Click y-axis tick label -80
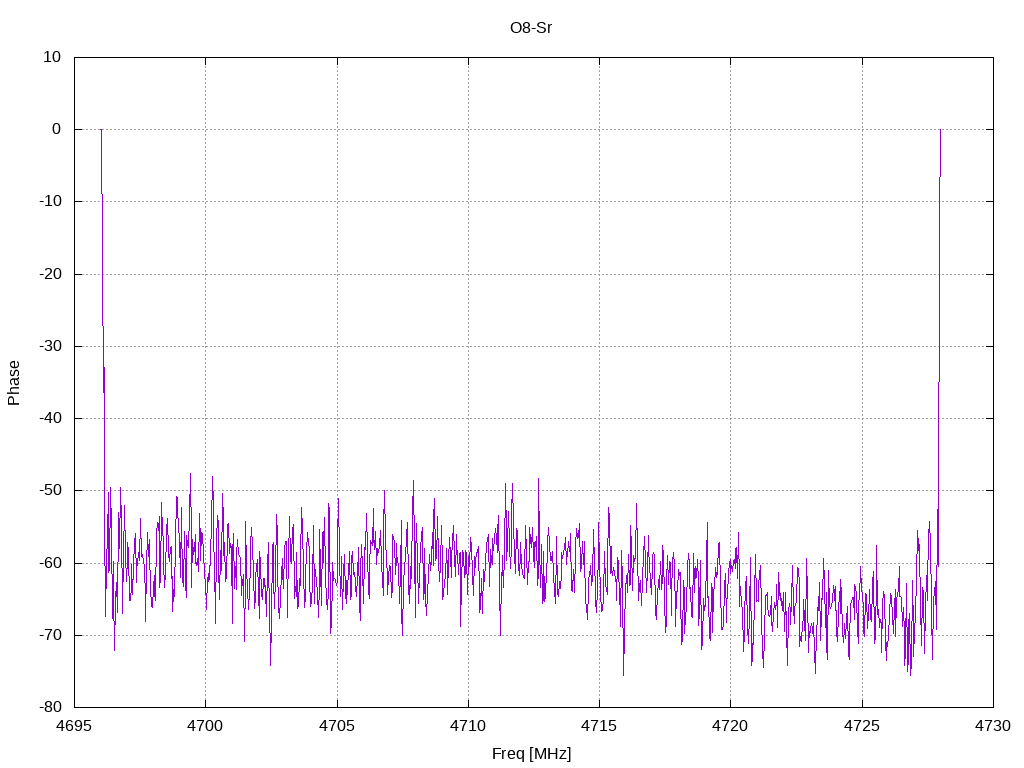 coord(50,707)
